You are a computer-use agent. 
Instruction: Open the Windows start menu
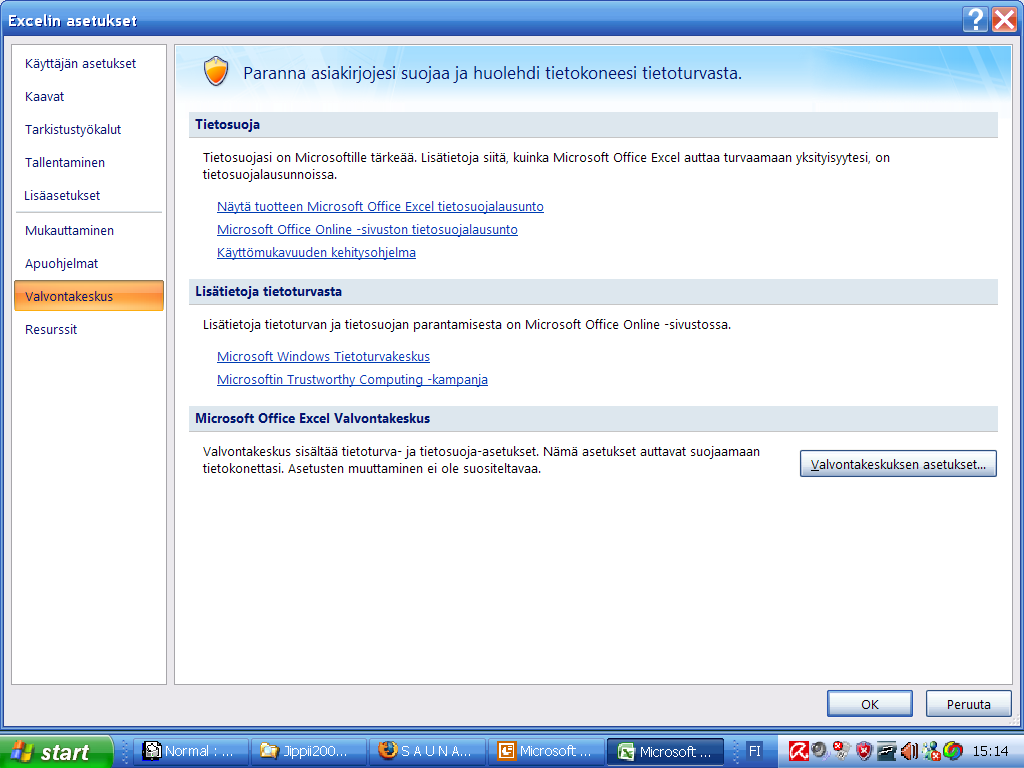click(x=57, y=752)
